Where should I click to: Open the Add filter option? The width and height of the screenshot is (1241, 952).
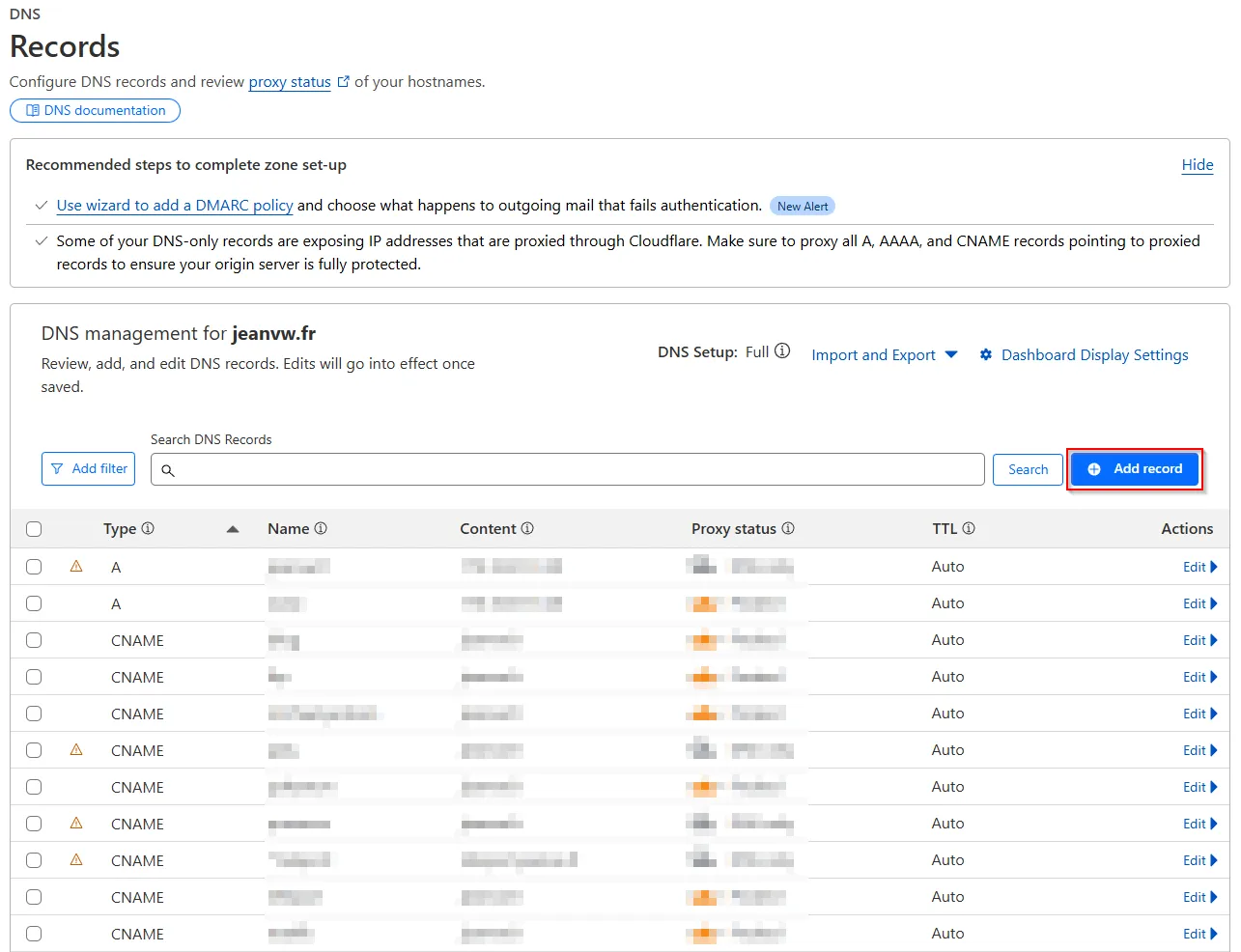coord(89,469)
